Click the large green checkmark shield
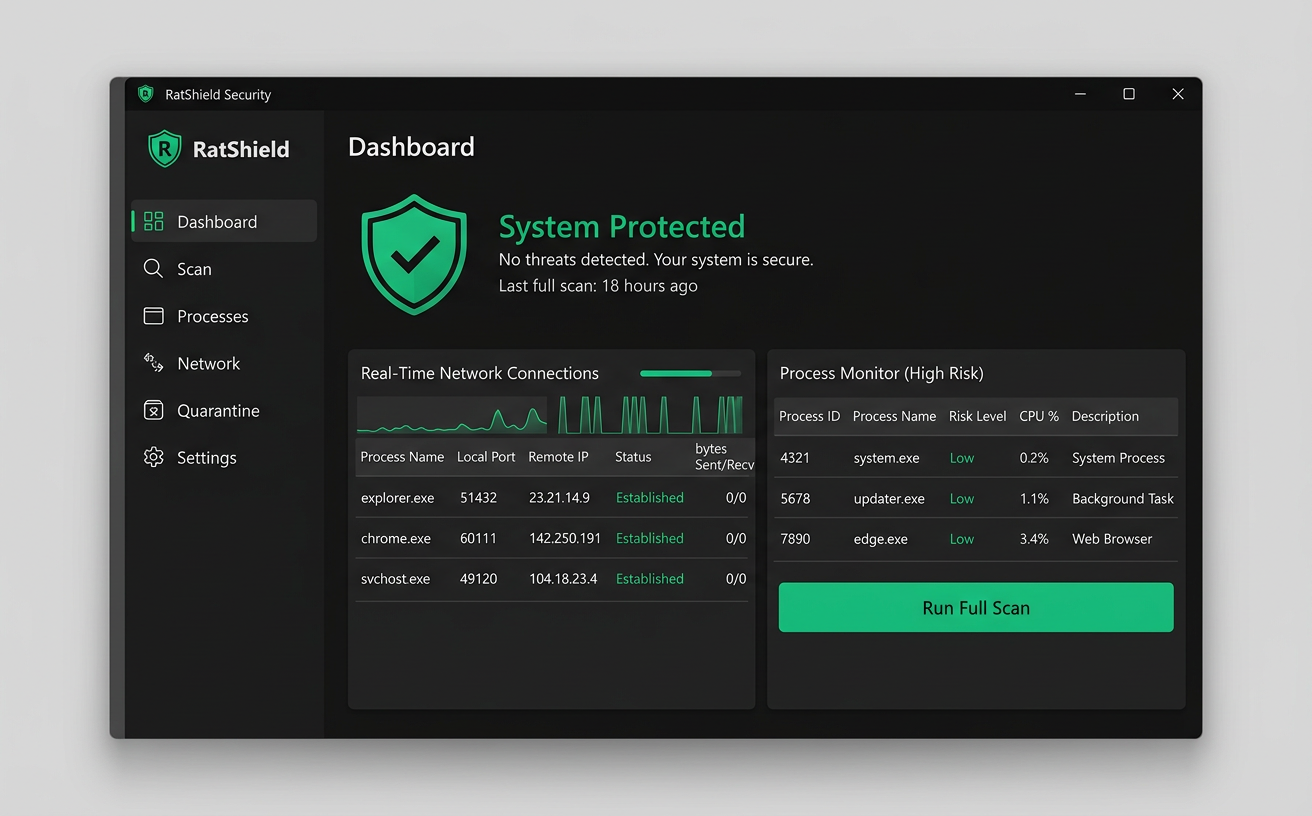The width and height of the screenshot is (1312, 816). pyautogui.click(x=414, y=255)
